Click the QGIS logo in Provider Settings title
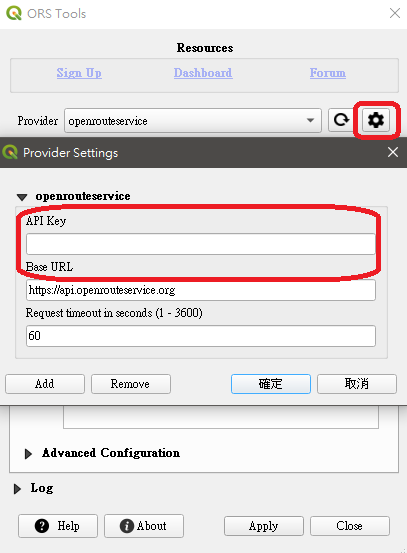Image resolution: width=407 pixels, height=553 pixels. pos(10,152)
